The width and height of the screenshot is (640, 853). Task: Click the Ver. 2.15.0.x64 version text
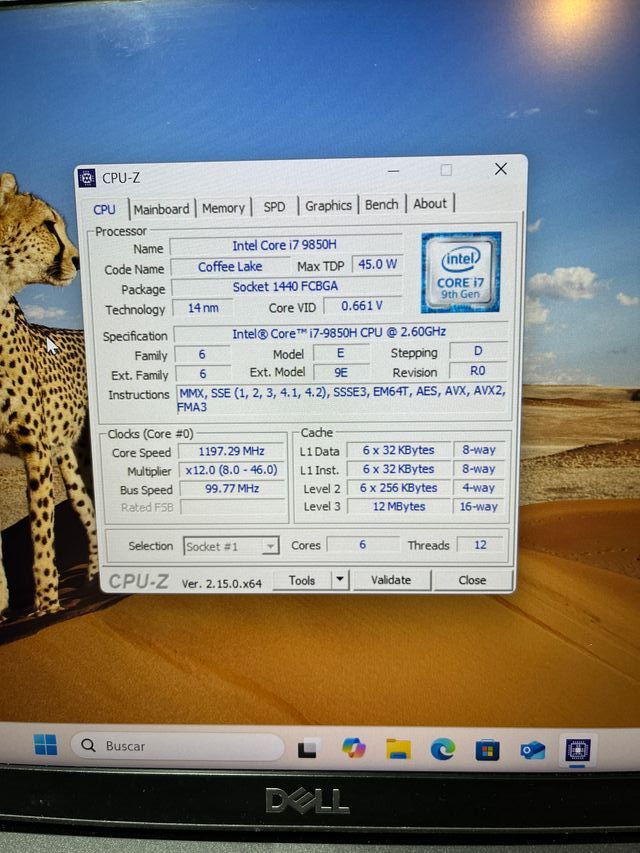coord(221,584)
